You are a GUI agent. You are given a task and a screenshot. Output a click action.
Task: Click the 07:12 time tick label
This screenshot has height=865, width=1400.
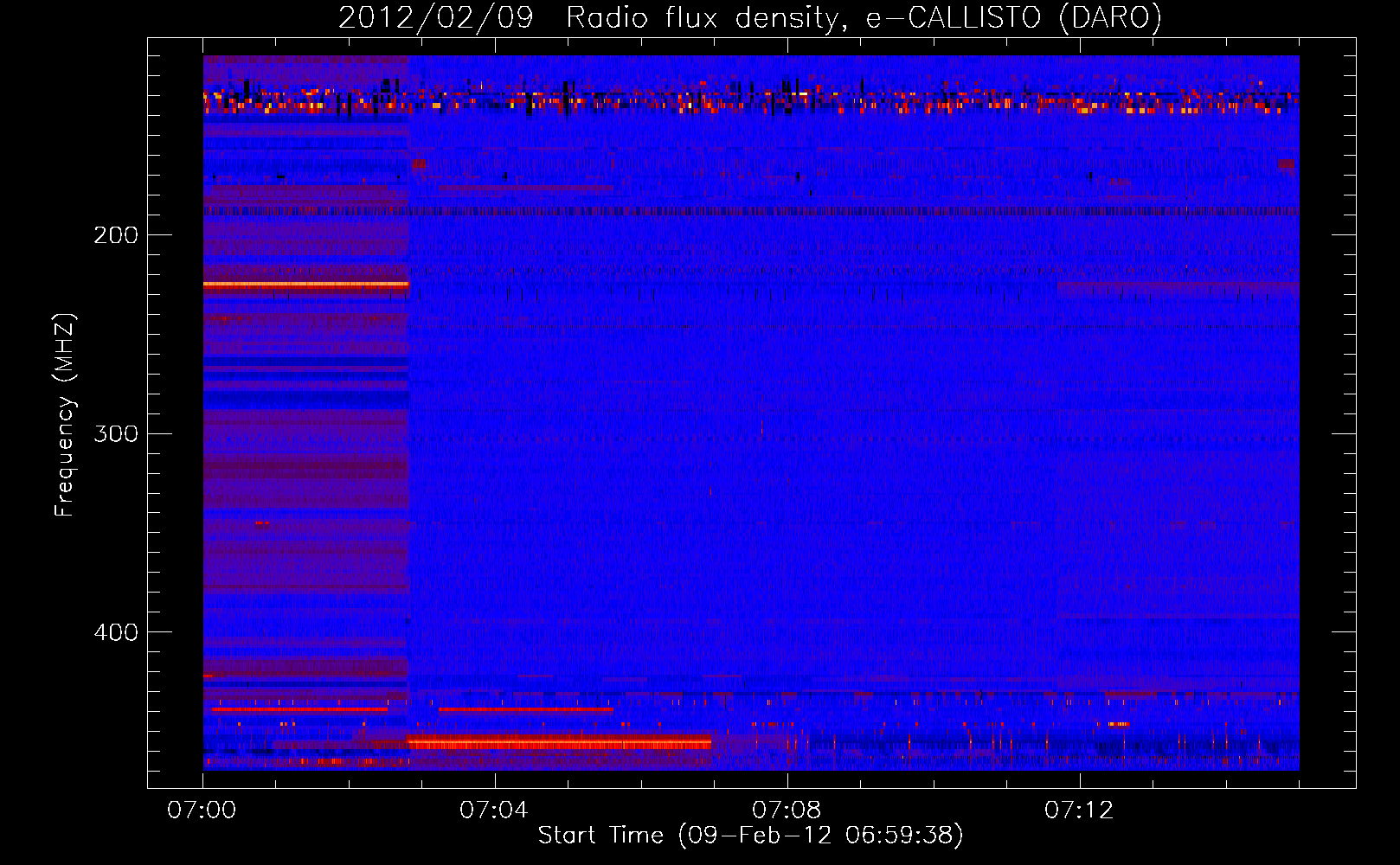coord(1079,811)
